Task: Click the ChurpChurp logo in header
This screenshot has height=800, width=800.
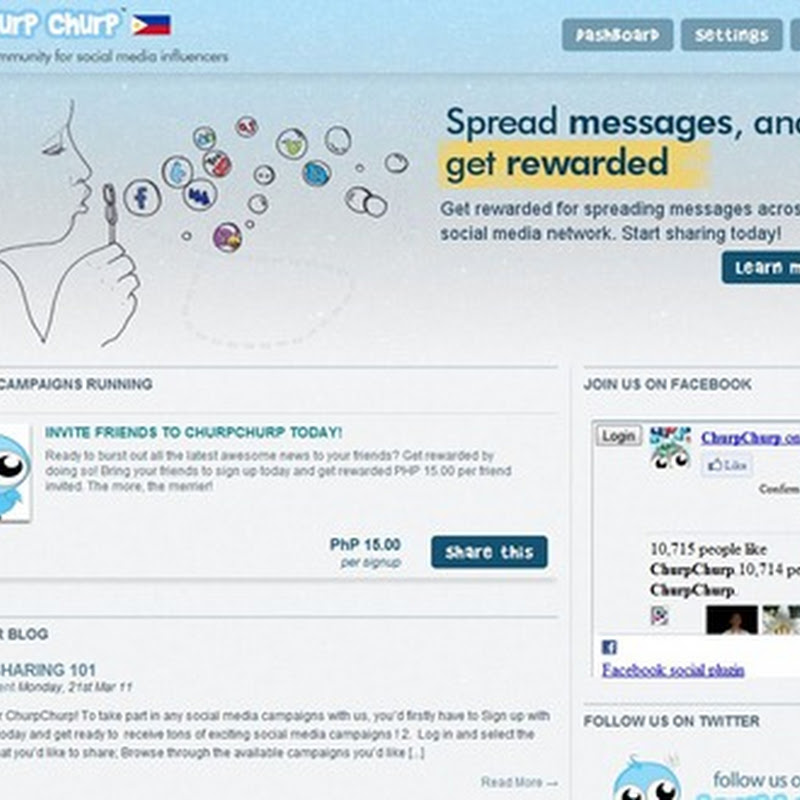Action: point(60,24)
